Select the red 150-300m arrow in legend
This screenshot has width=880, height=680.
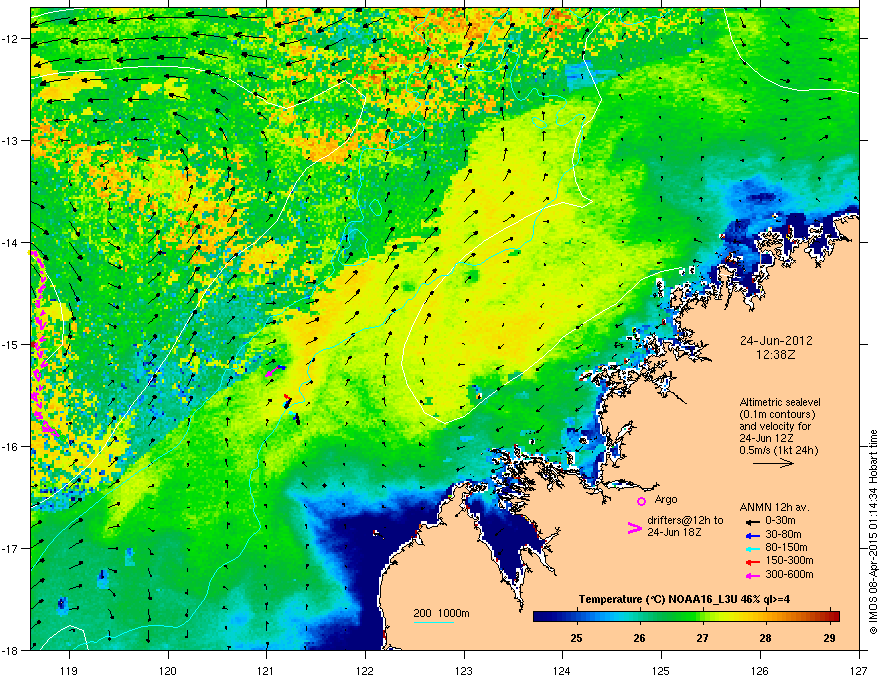(753, 562)
